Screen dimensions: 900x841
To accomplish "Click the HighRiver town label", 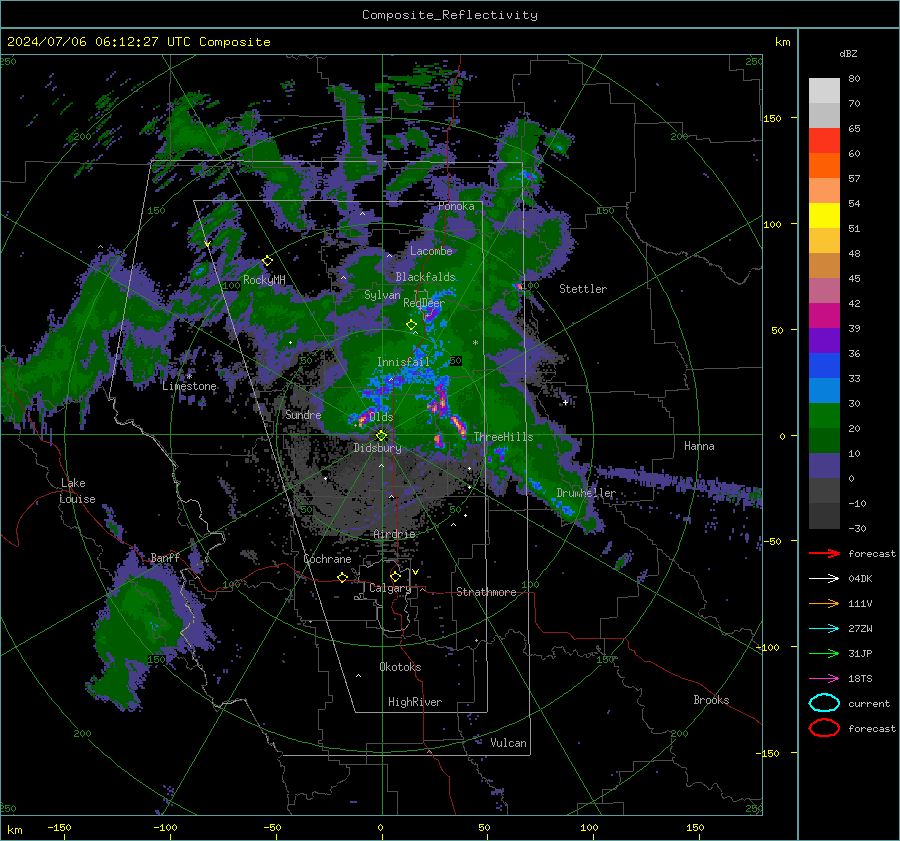I will (x=415, y=702).
